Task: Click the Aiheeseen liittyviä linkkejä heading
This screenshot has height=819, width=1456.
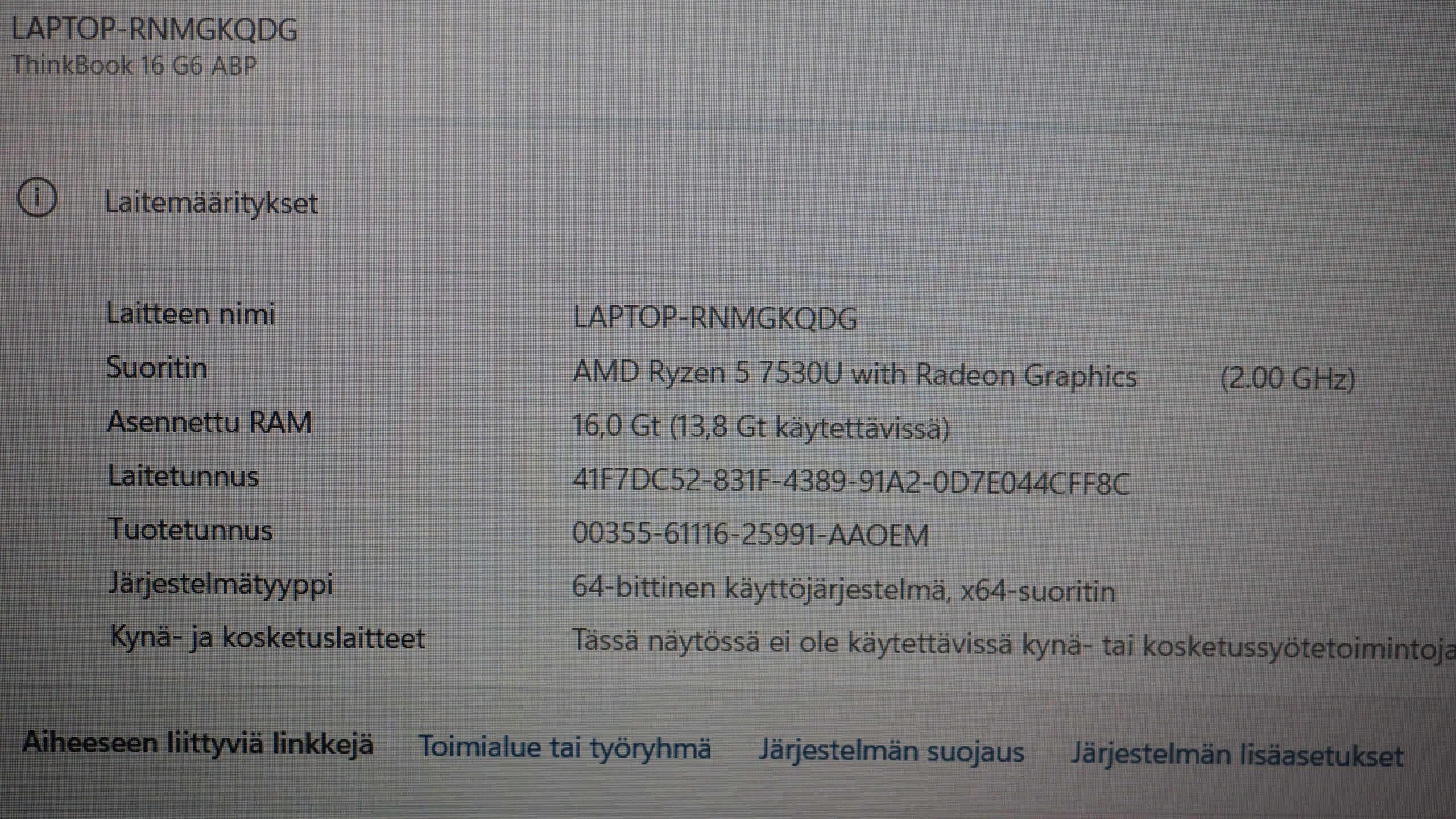Action: coord(198,743)
